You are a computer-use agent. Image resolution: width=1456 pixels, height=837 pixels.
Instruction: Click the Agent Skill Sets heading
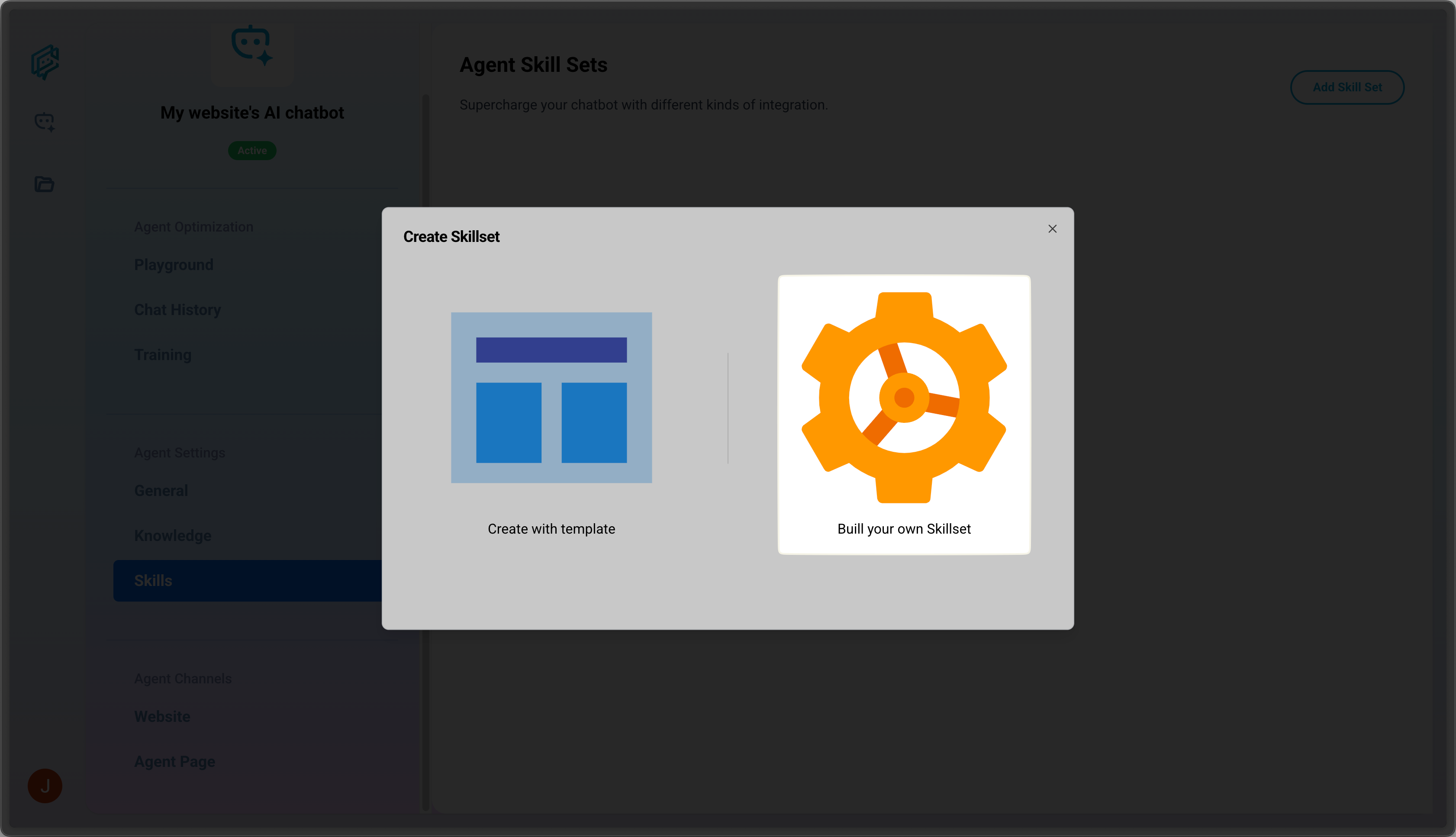click(533, 65)
